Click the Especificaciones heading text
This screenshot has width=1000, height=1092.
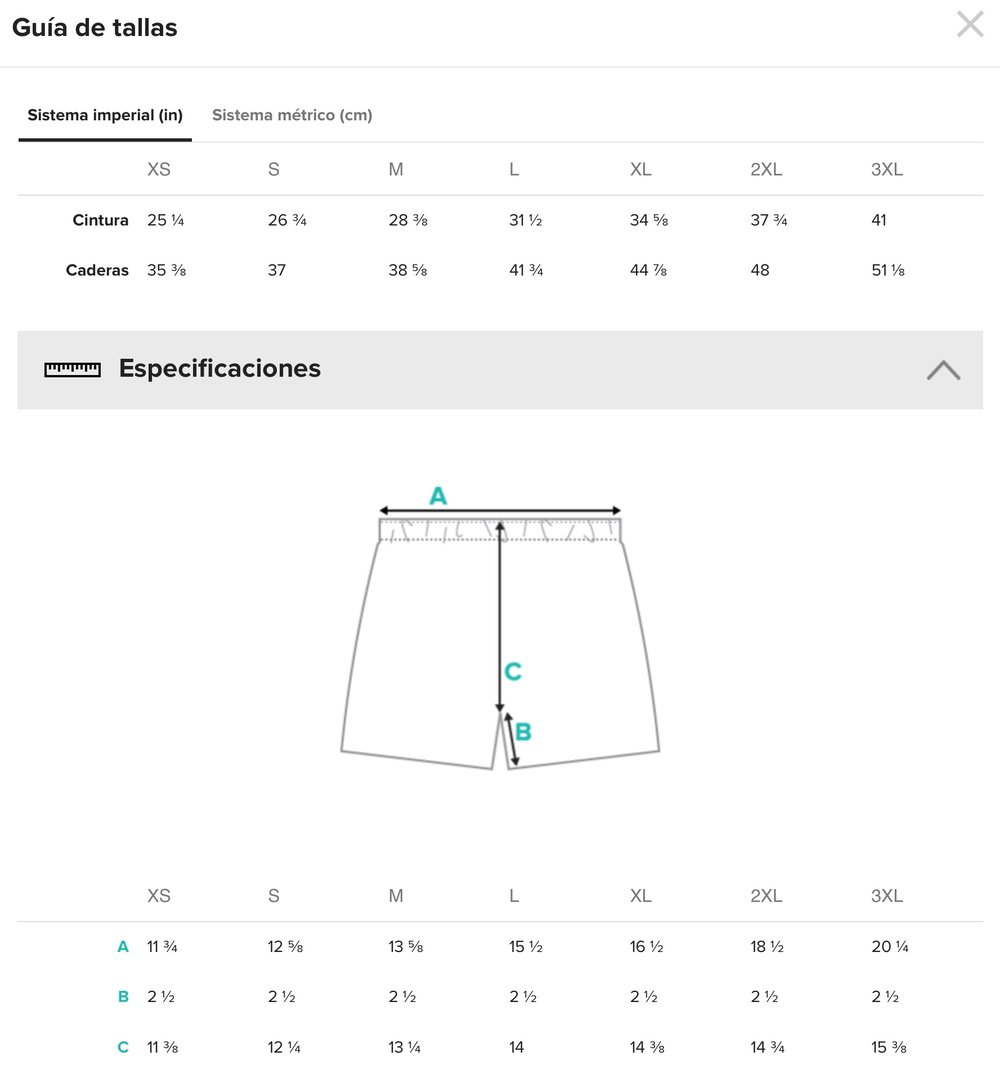click(x=220, y=369)
